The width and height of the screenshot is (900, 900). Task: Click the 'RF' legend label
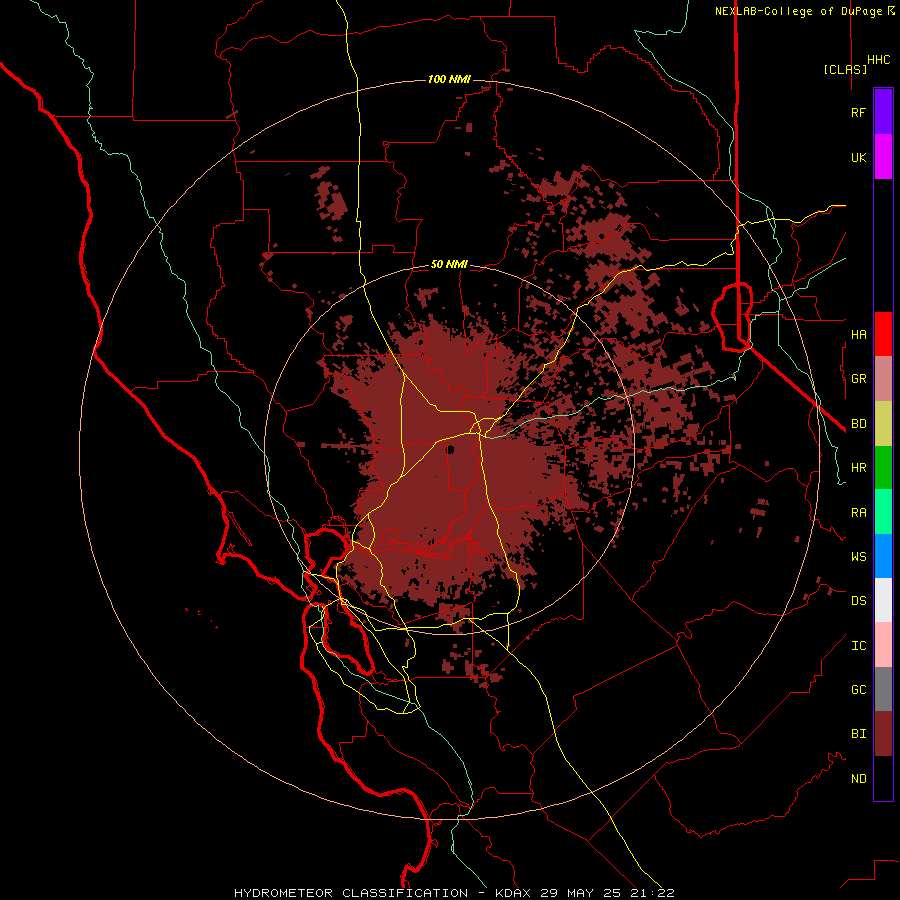(x=858, y=113)
